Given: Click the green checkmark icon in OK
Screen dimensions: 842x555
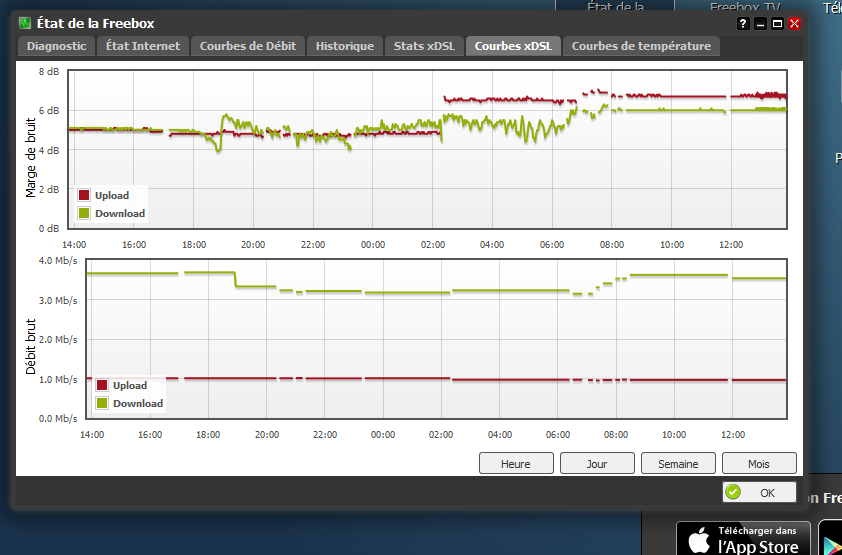Looking at the screenshot, I should [x=733, y=492].
